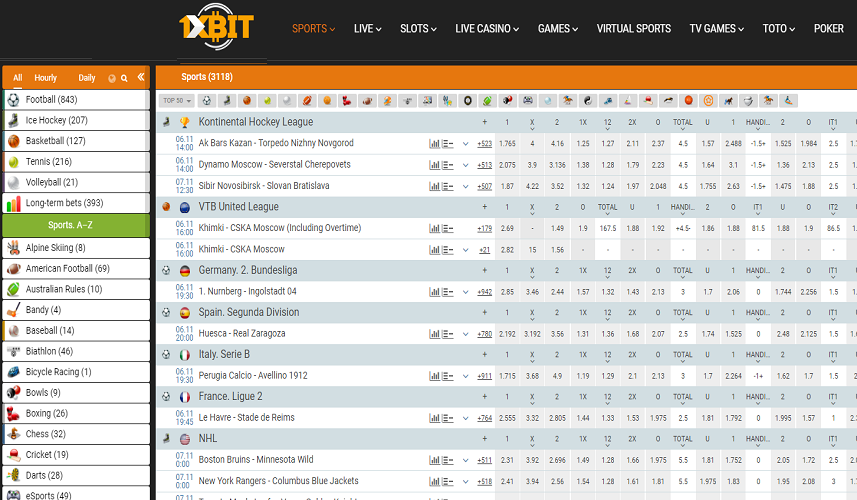The width and height of the screenshot is (857, 500).
Task: Open POKER in top navigation
Action: pos(829,28)
